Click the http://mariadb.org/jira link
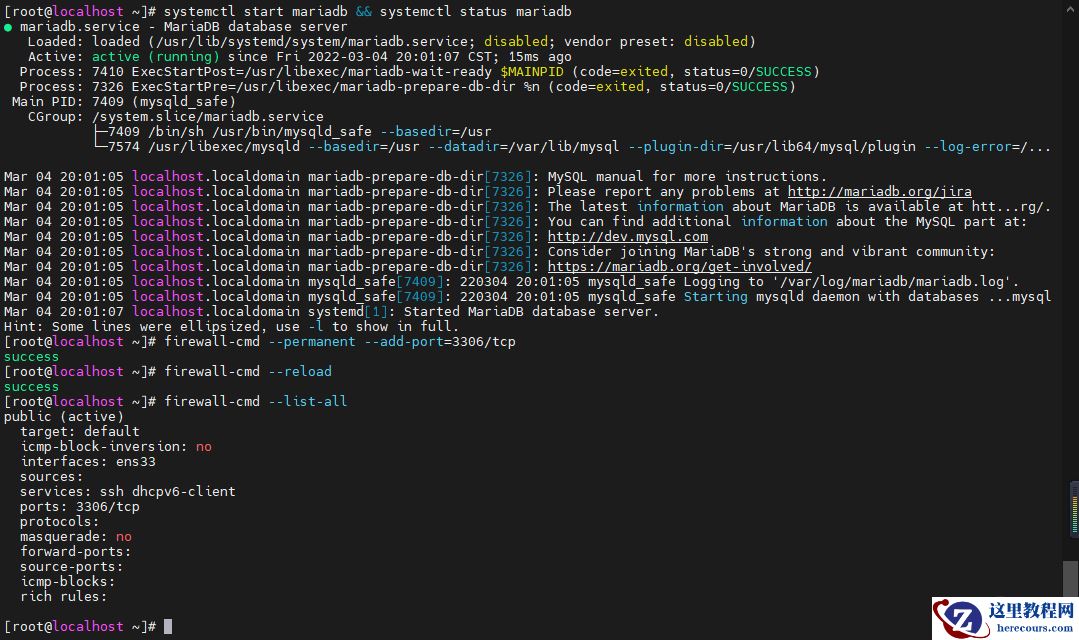This screenshot has width=1079, height=640. pos(879,191)
